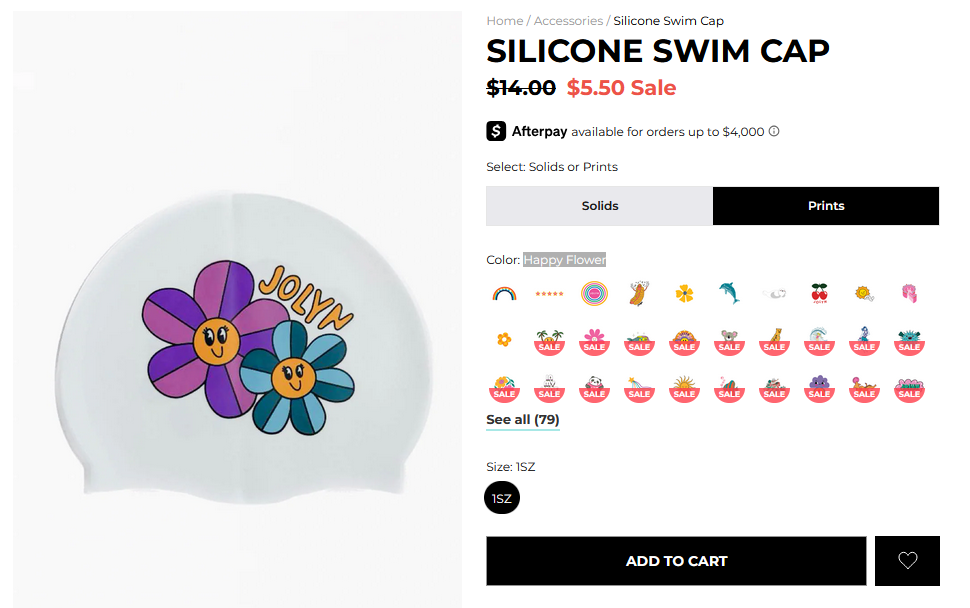Add item to wishlist heart icon
Viewport: 970px width, 608px height.
click(907, 561)
